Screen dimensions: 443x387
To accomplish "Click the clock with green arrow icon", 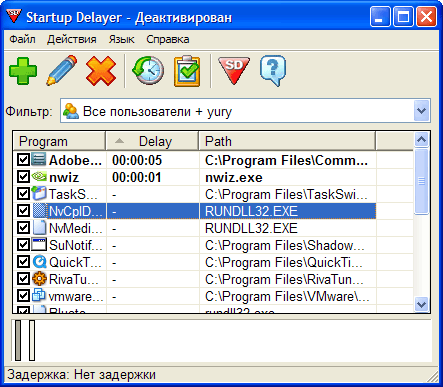I will [x=148, y=70].
